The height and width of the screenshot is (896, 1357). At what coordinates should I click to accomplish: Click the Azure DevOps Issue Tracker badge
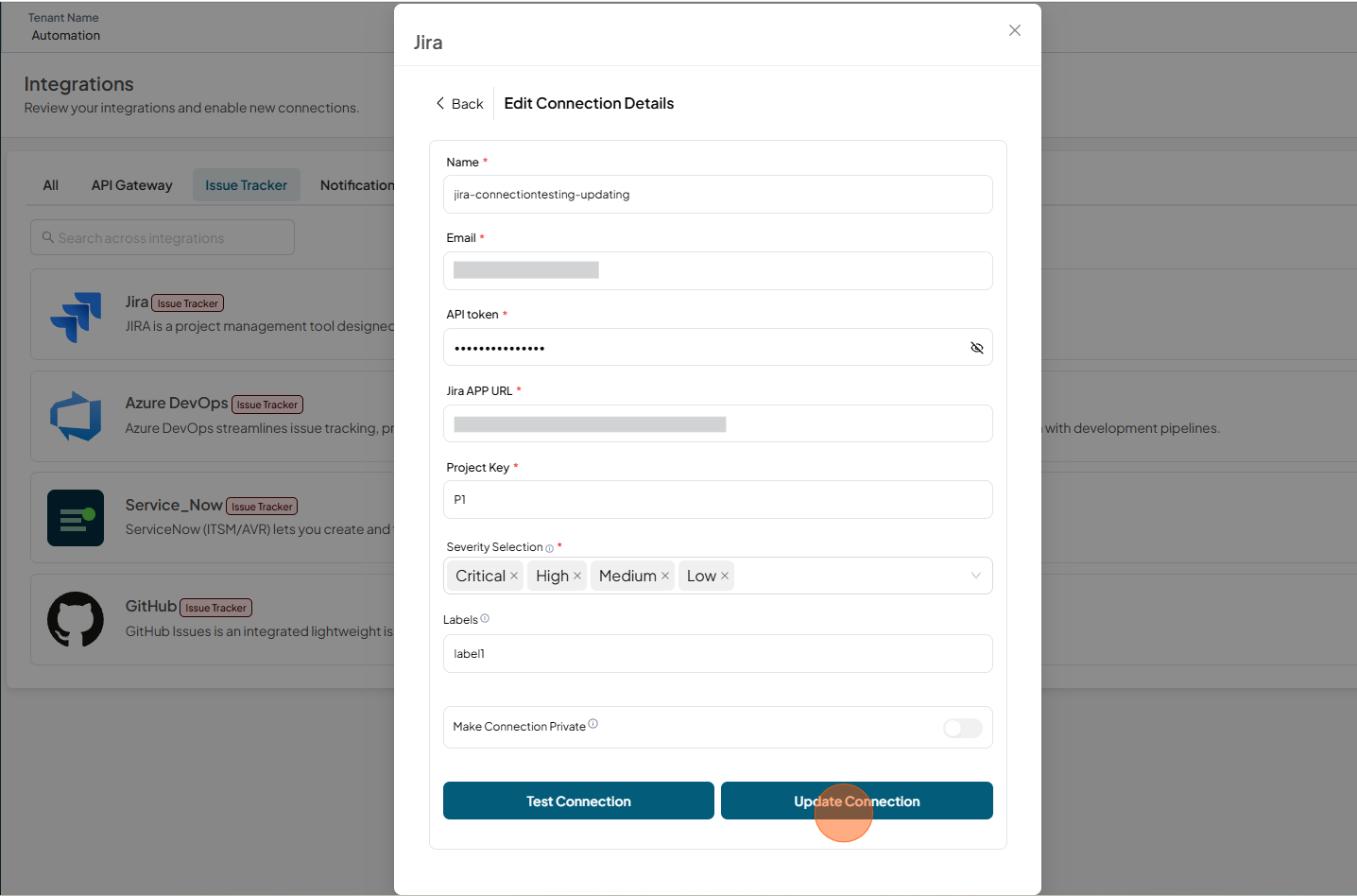click(267, 405)
